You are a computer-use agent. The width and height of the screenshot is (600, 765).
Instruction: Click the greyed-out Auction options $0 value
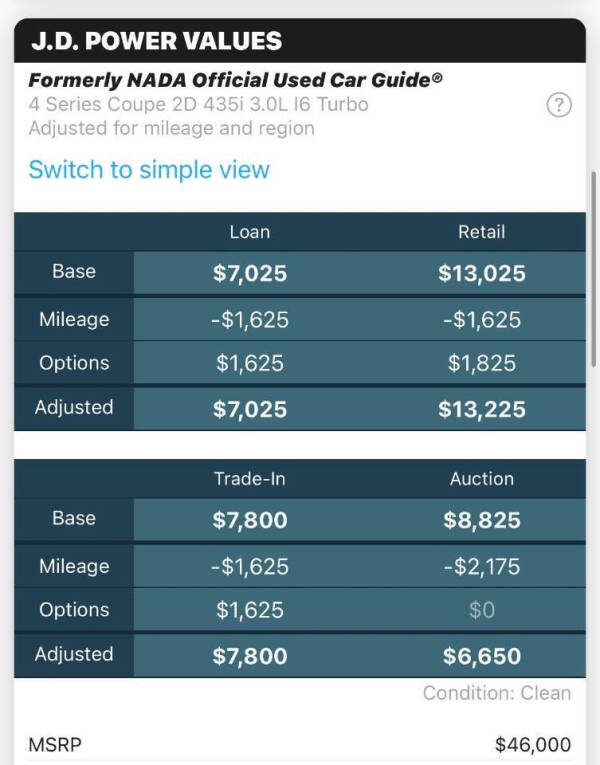[x=481, y=610]
